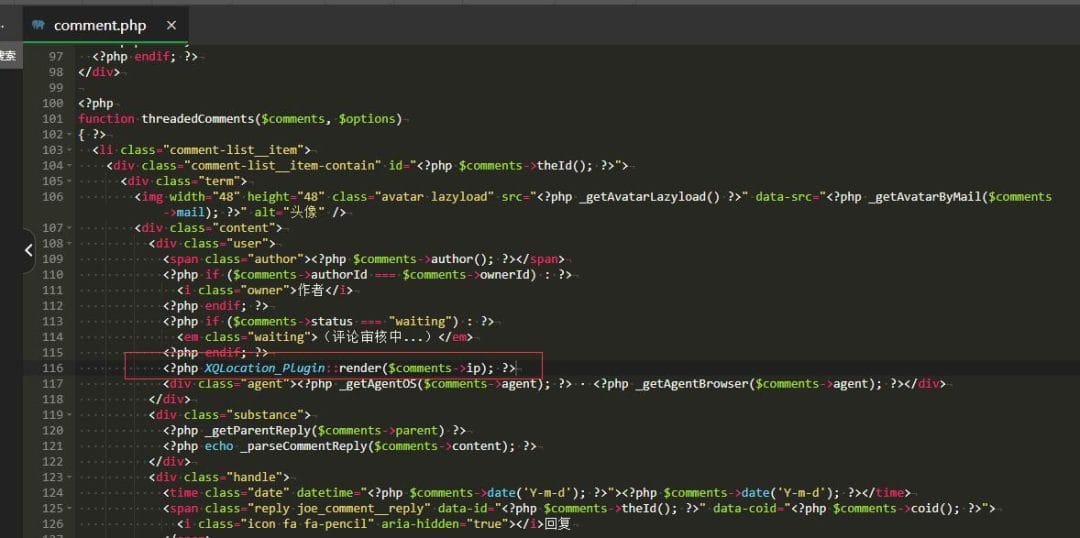Click line number 100 in the gutter
Screen dimensions: 1080x538
coord(53,103)
